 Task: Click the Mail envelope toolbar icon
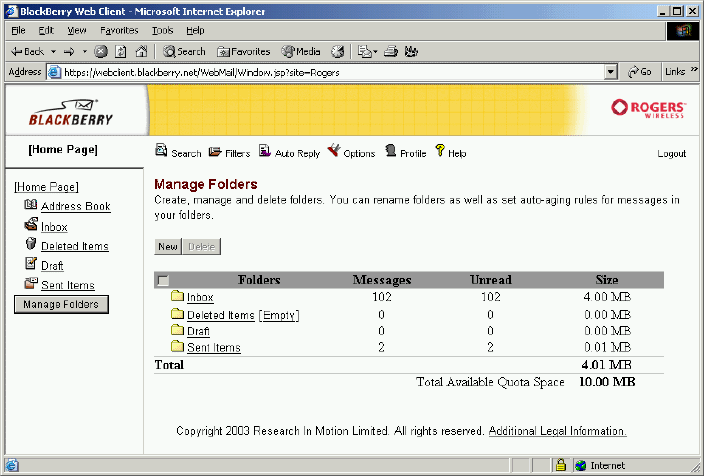[x=364, y=52]
